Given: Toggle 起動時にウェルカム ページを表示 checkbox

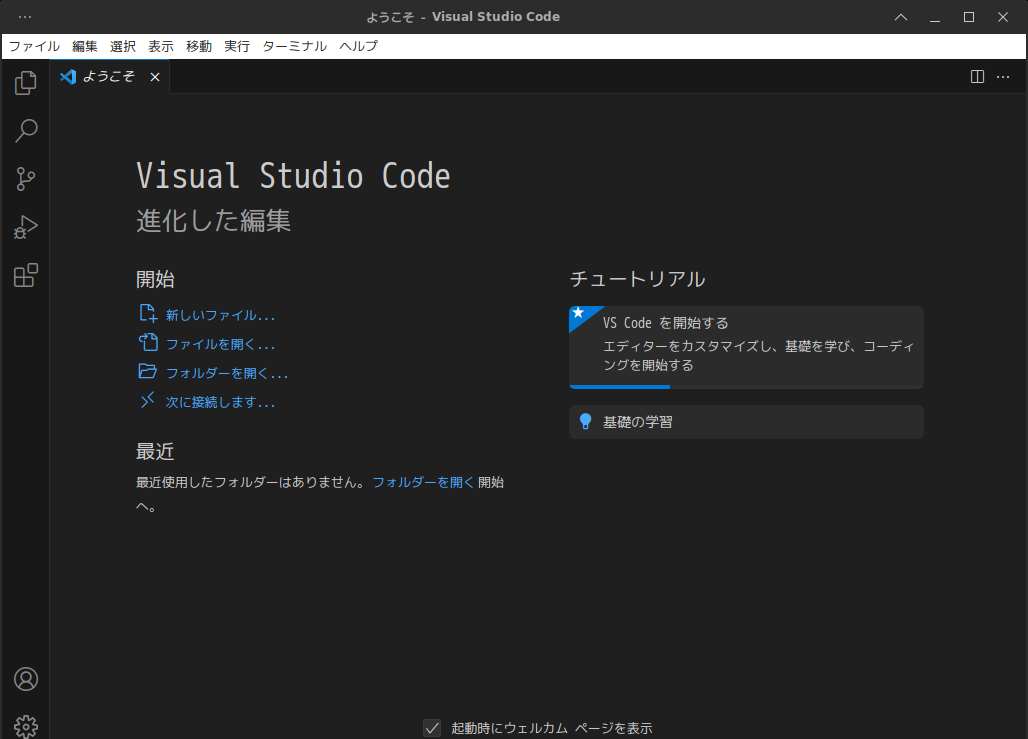Looking at the screenshot, I should (x=432, y=728).
